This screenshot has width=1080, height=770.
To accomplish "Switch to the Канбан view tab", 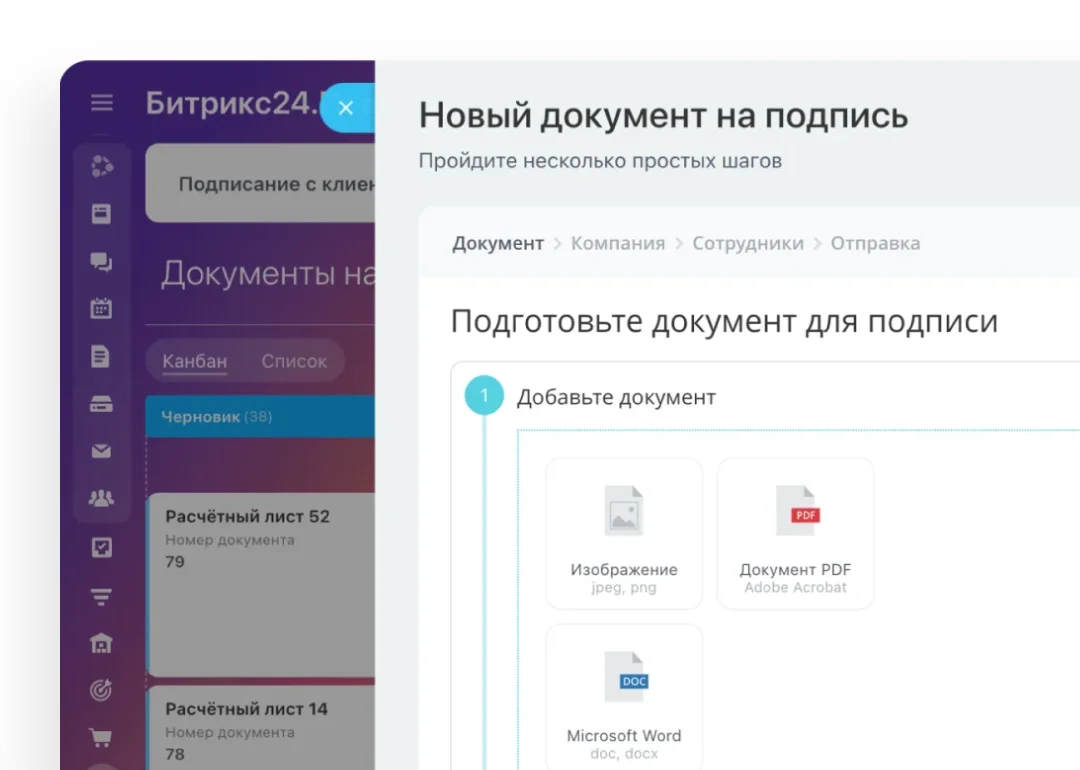I will [194, 361].
